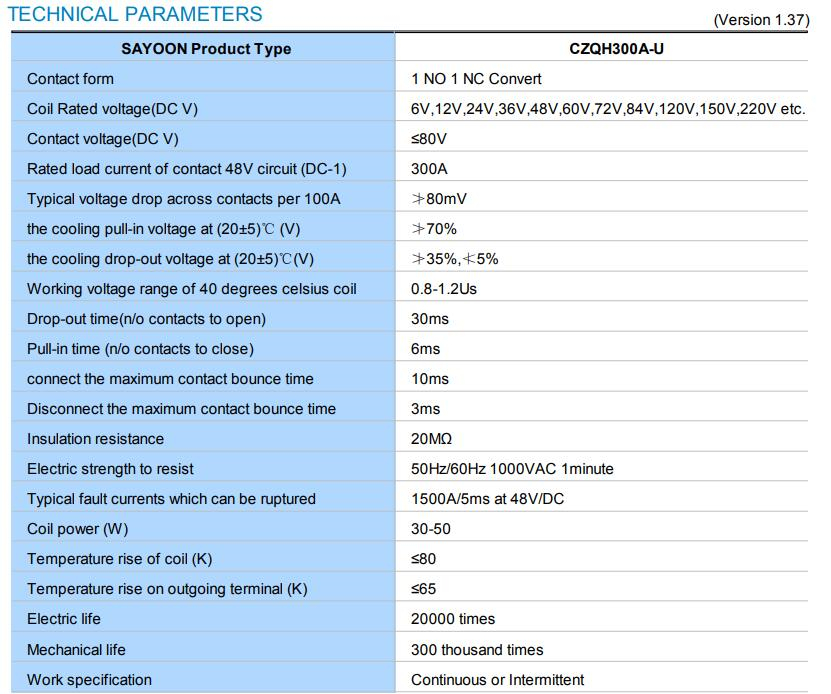Screen dimensions: 831x694
Task: Select the Work specification label
Action: pos(89,680)
